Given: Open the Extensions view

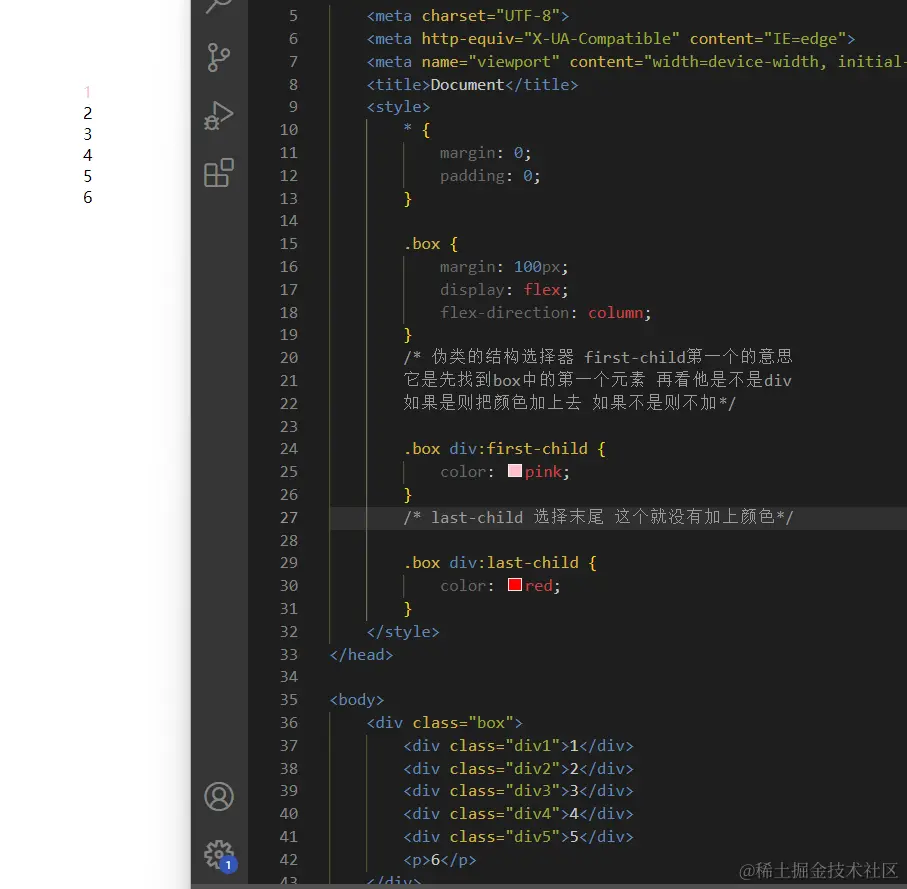Looking at the screenshot, I should point(219,172).
